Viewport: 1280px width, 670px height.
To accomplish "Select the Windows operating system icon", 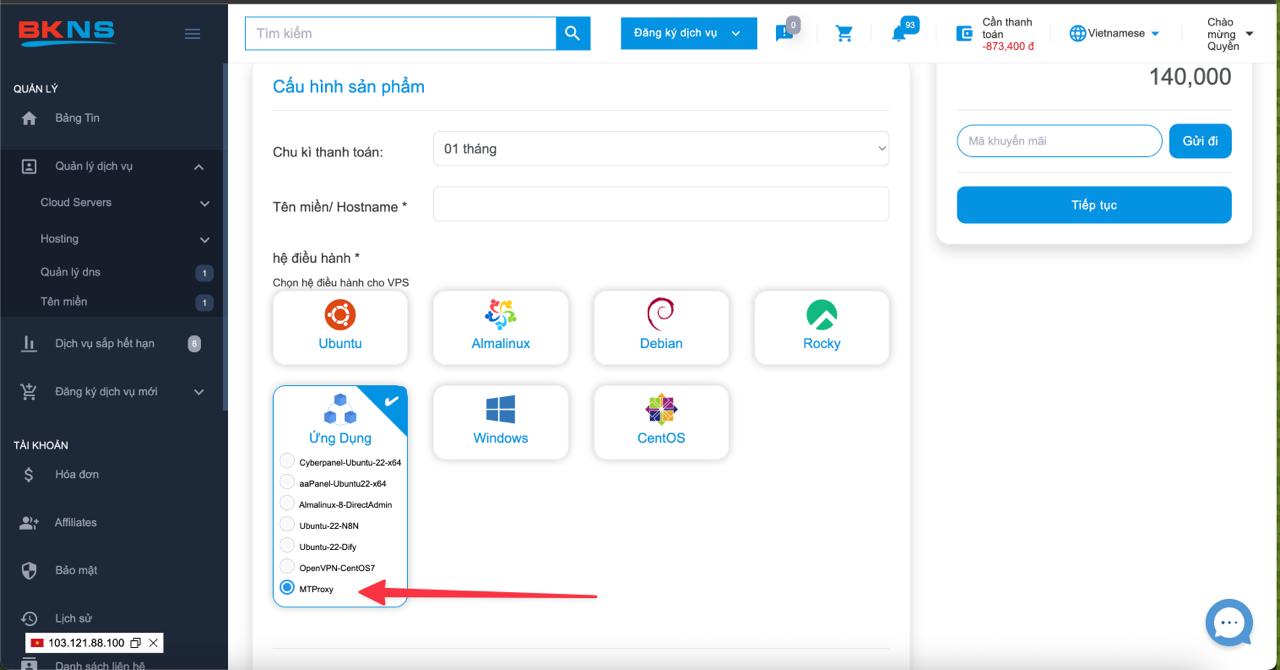I will (500, 421).
